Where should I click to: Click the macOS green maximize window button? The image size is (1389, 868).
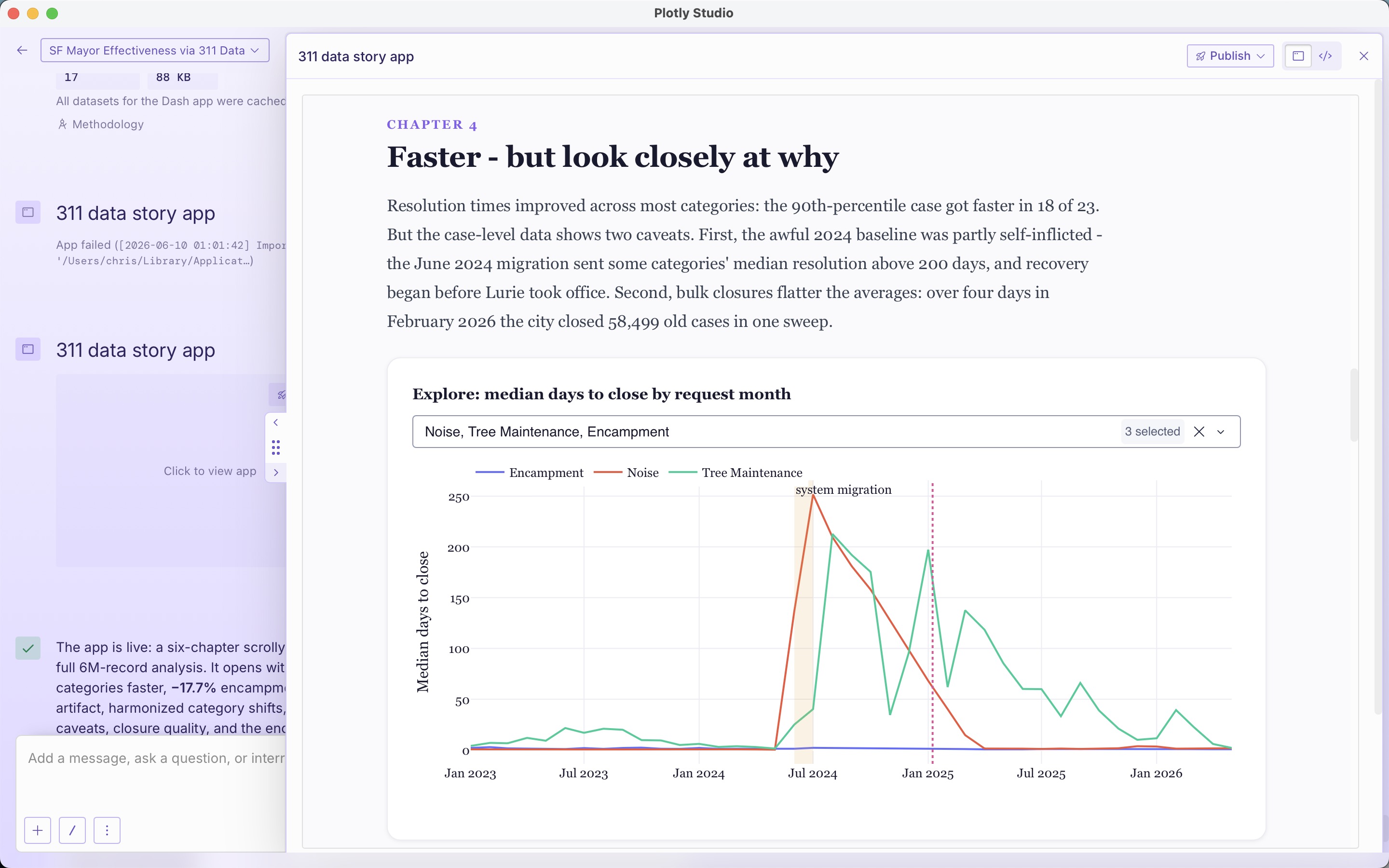52,13
